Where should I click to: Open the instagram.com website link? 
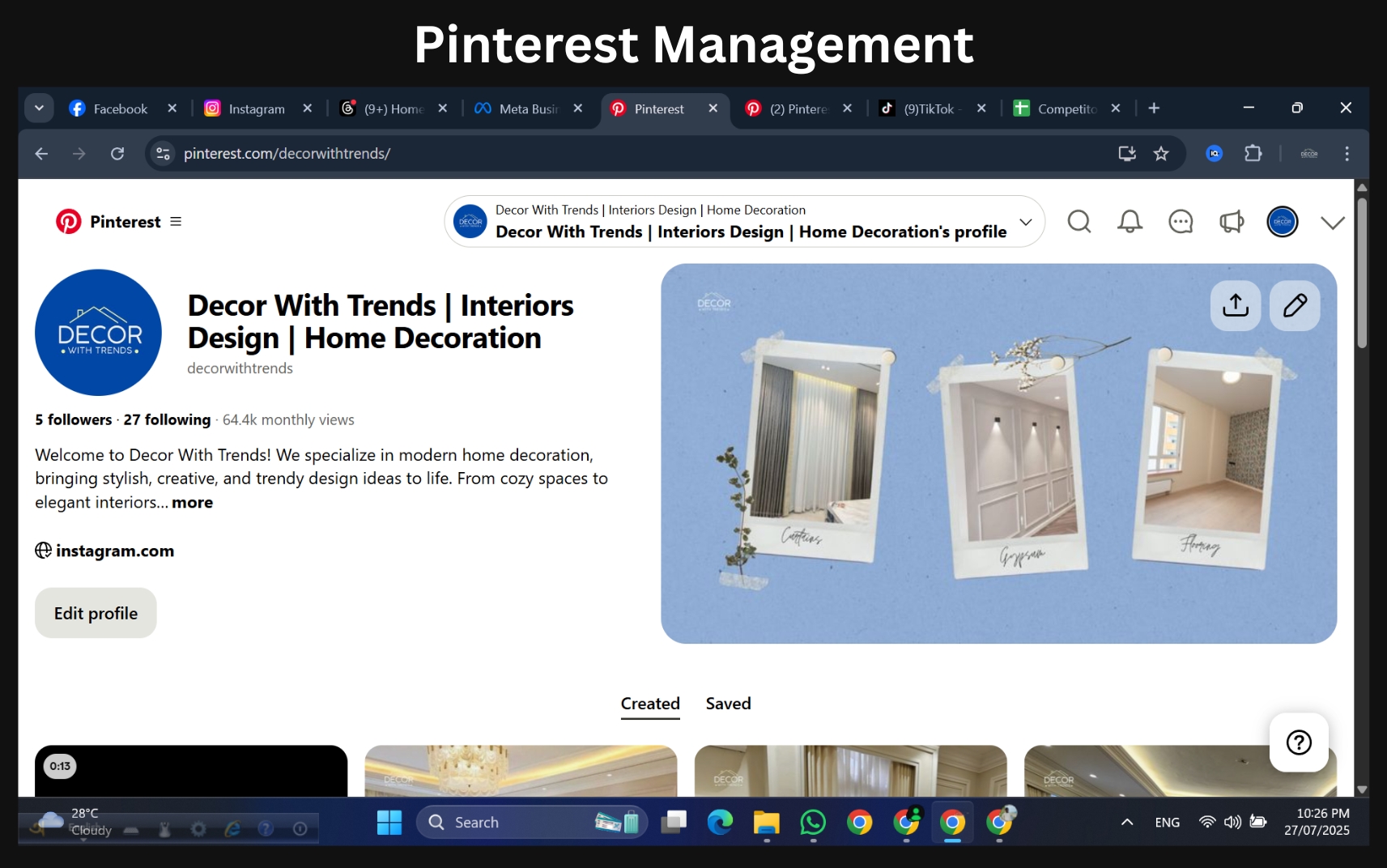[114, 551]
